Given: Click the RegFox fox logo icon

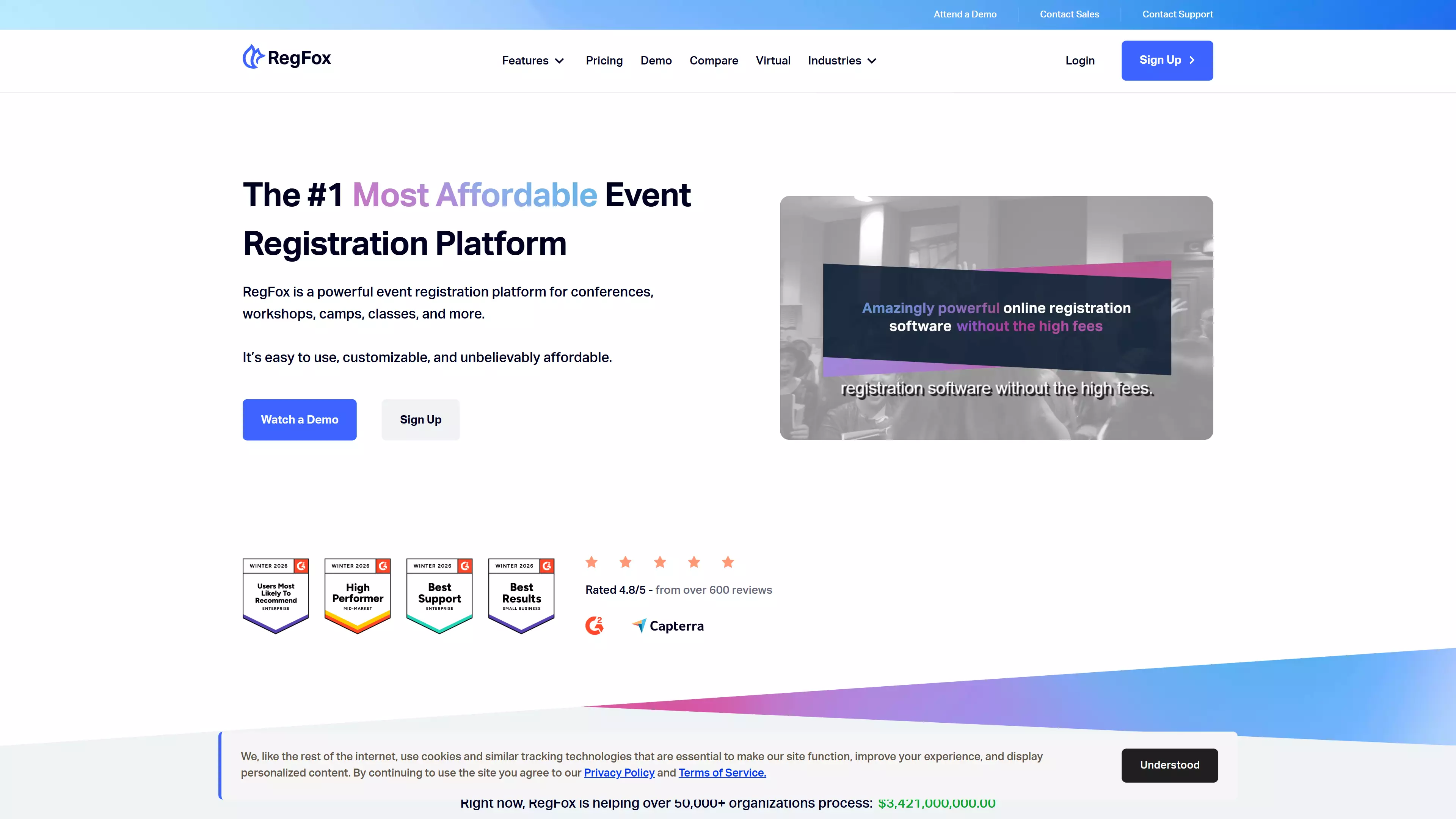Looking at the screenshot, I should point(253,56).
